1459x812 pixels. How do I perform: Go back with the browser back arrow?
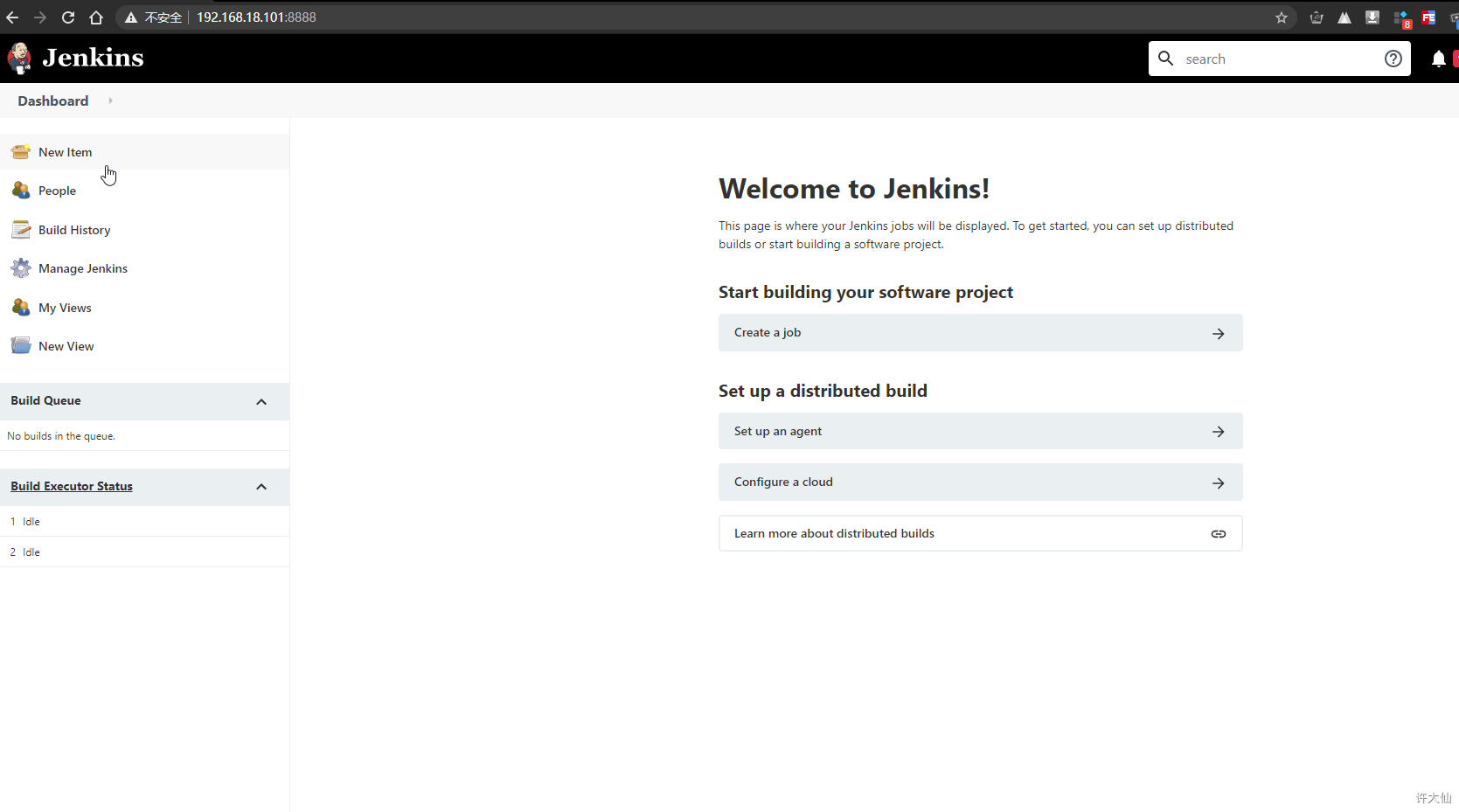click(12, 17)
